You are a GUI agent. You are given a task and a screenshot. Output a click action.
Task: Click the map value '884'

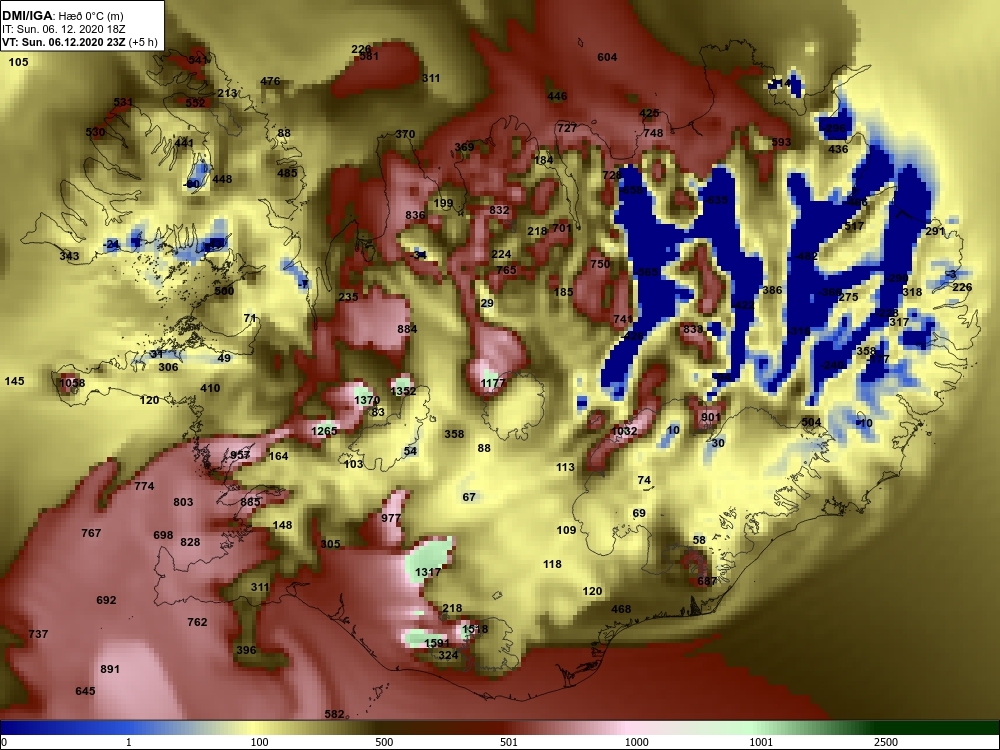(x=407, y=329)
